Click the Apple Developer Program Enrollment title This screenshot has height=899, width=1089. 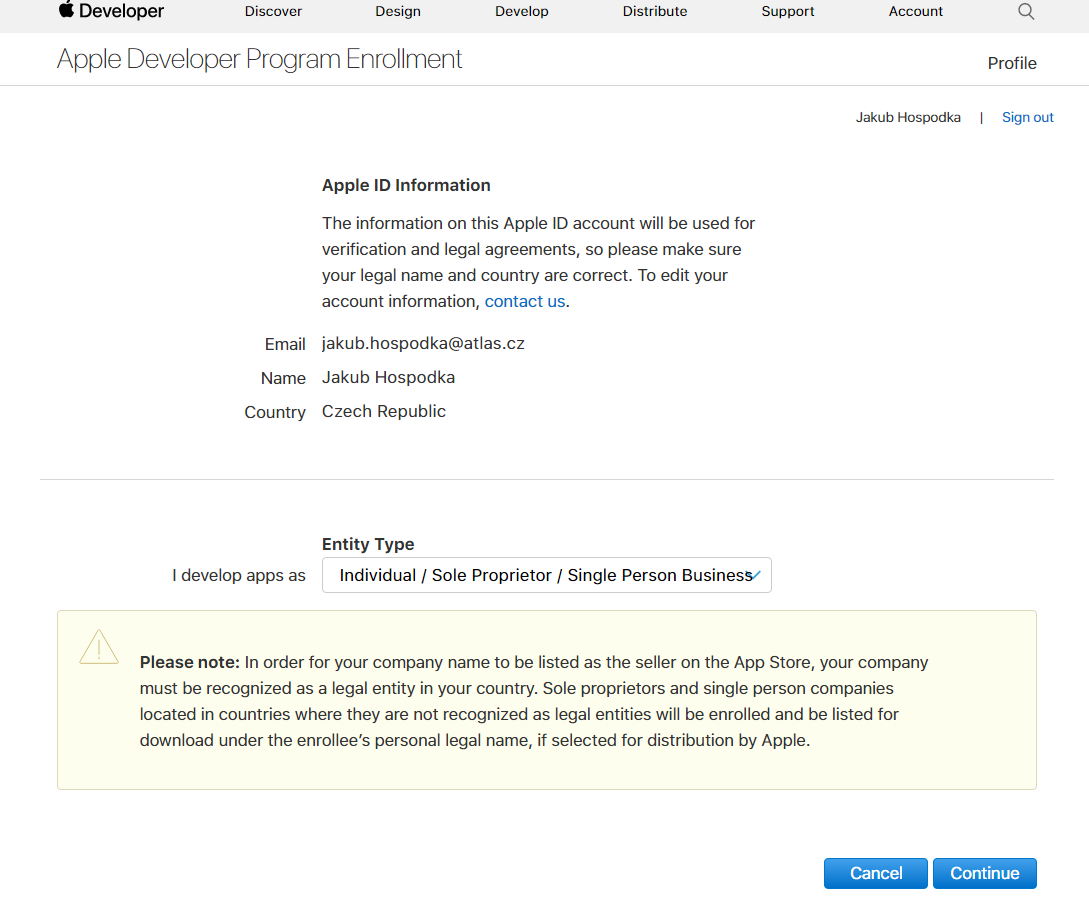[260, 59]
